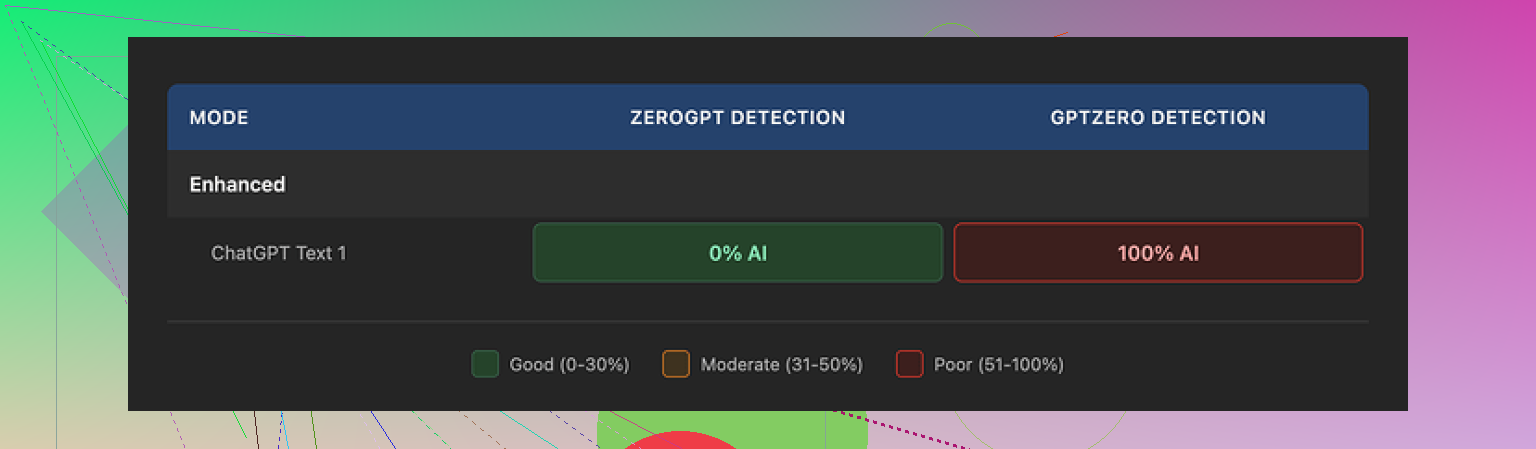The image size is (1536, 449).
Task: Click the Poor (51-100%) legend text
Action: [998, 365]
